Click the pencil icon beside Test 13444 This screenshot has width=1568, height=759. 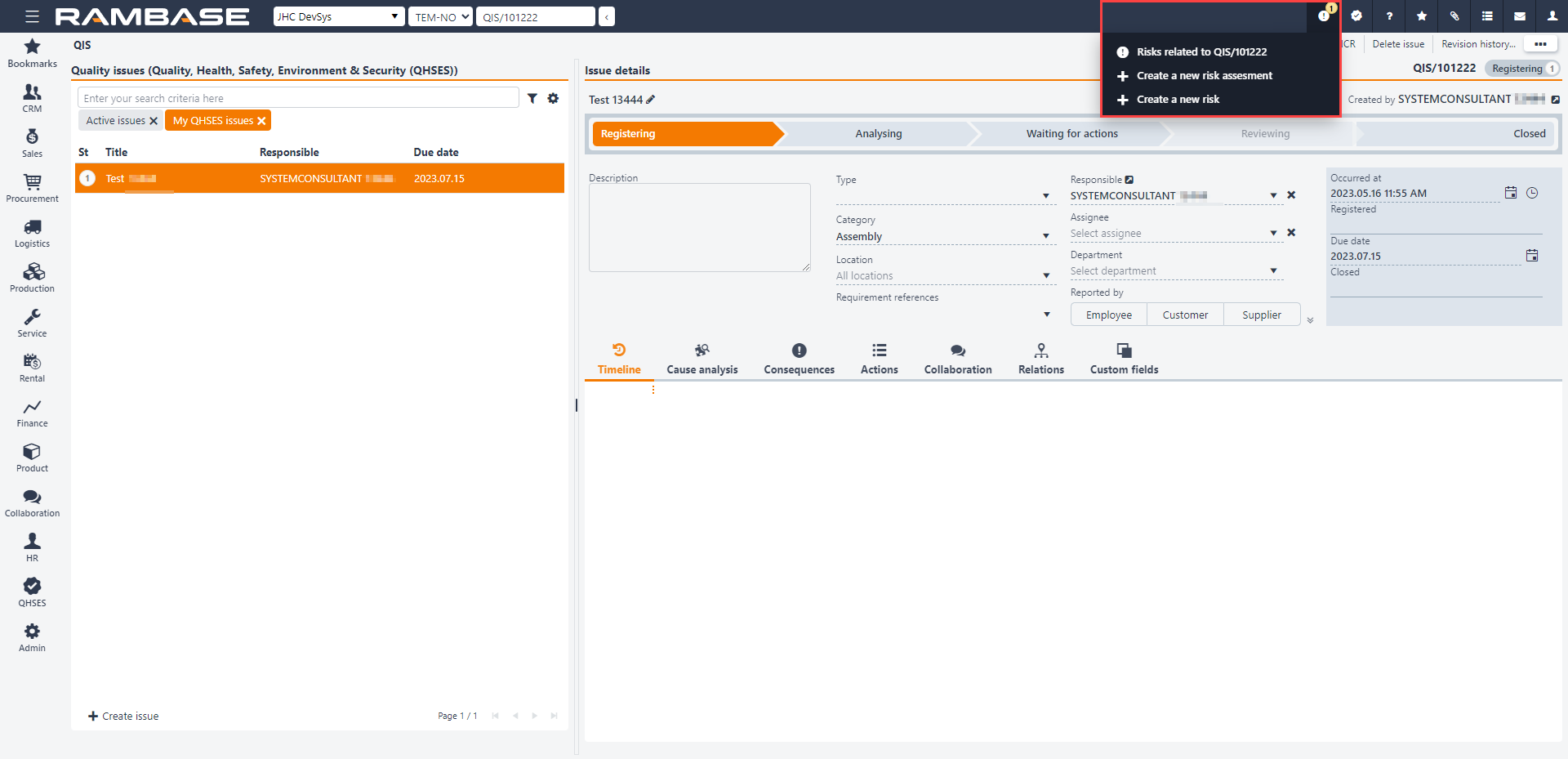[651, 100]
